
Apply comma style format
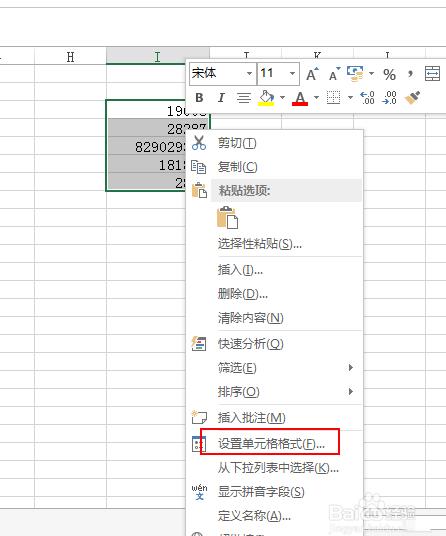pos(410,73)
